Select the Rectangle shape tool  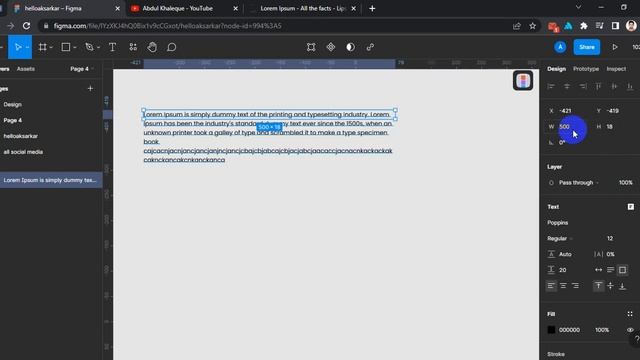click(x=65, y=47)
